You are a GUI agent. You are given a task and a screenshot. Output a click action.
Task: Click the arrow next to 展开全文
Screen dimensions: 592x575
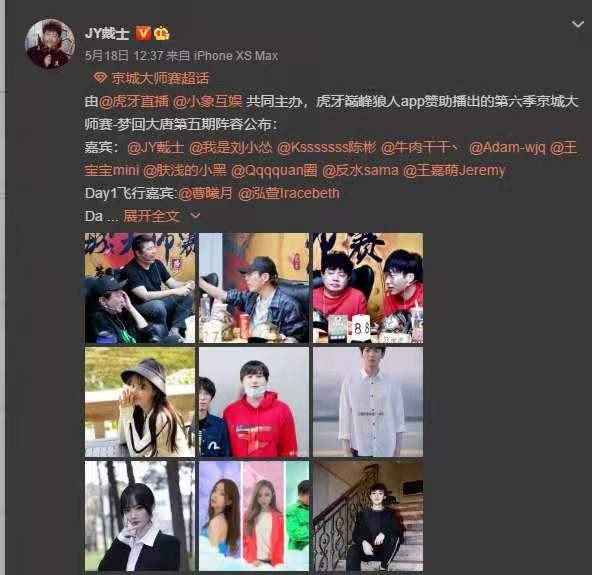coord(195,216)
